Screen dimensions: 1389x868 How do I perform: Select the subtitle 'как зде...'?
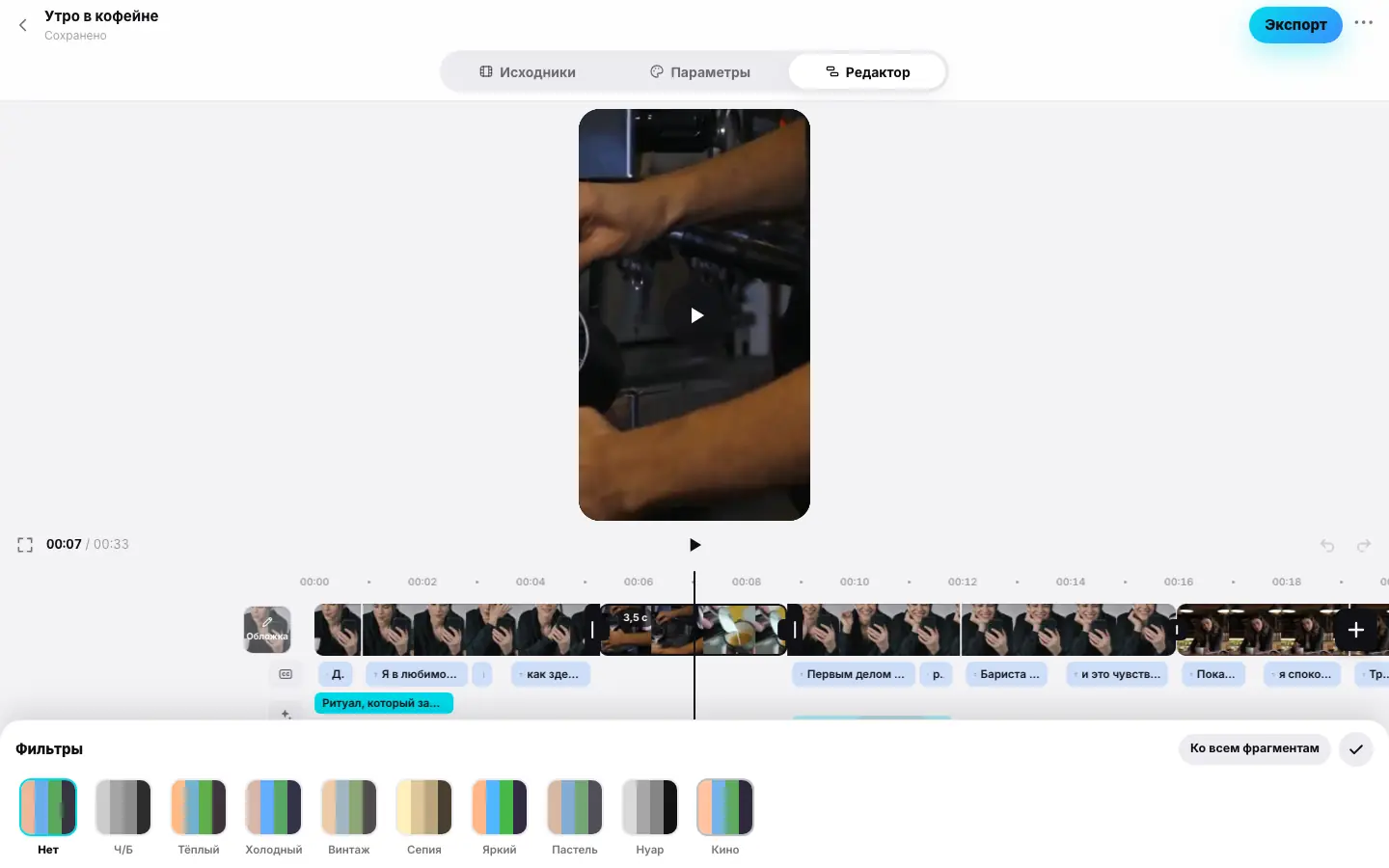coord(551,674)
